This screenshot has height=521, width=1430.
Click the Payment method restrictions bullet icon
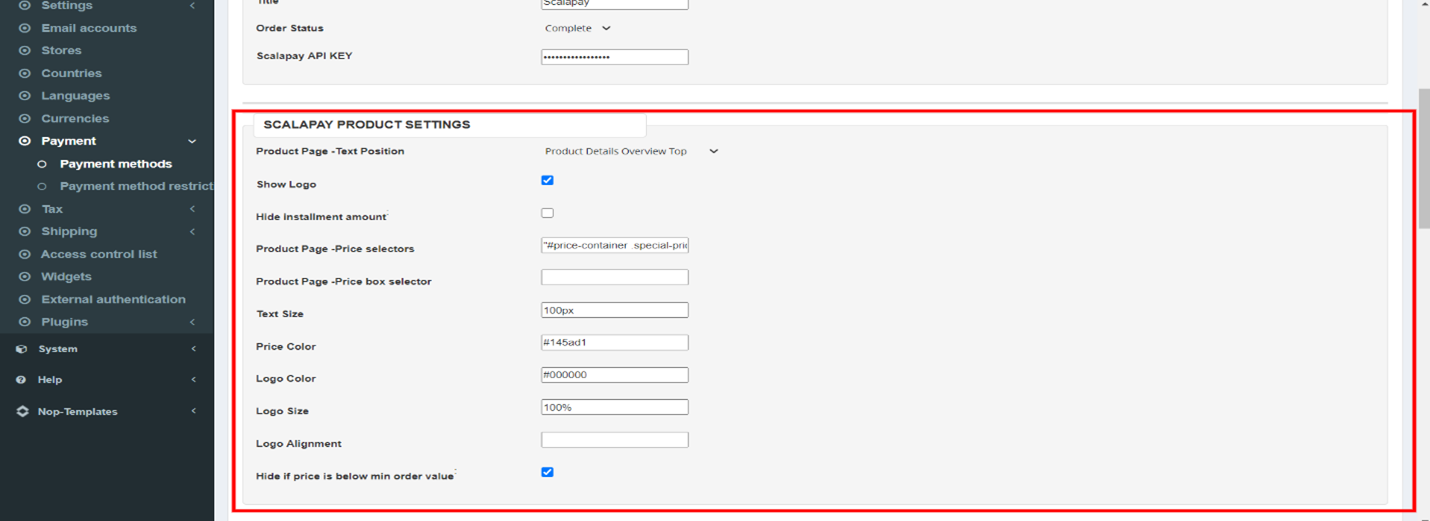(x=42, y=186)
